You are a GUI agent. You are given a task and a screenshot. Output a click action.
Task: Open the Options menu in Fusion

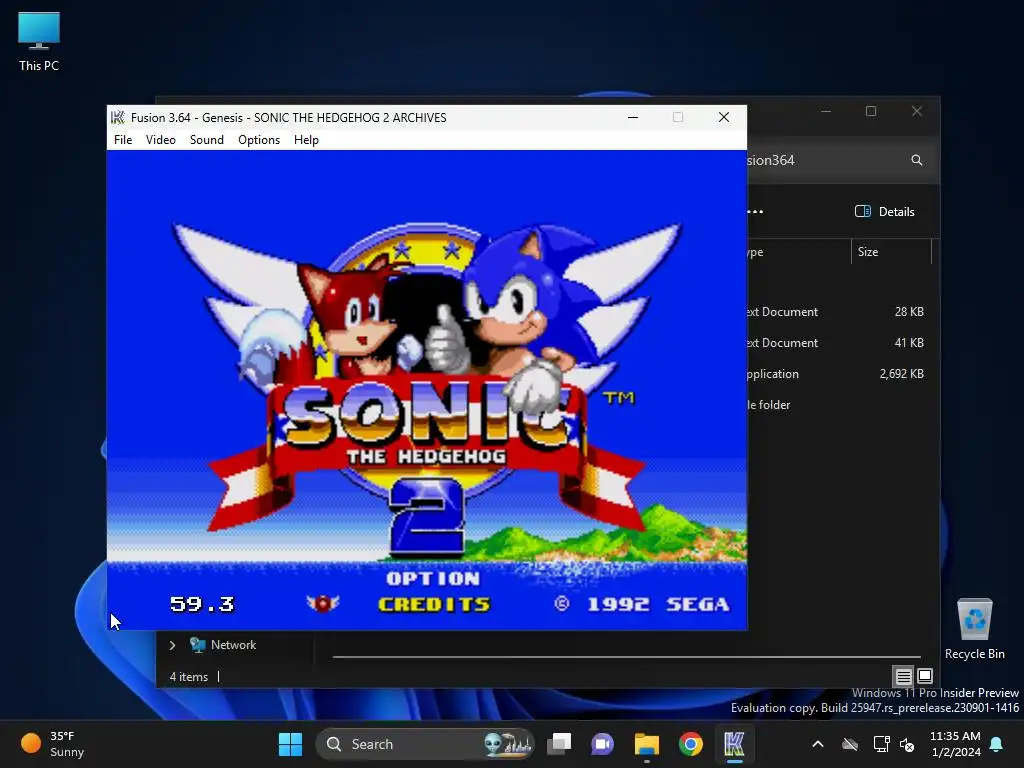(x=259, y=140)
